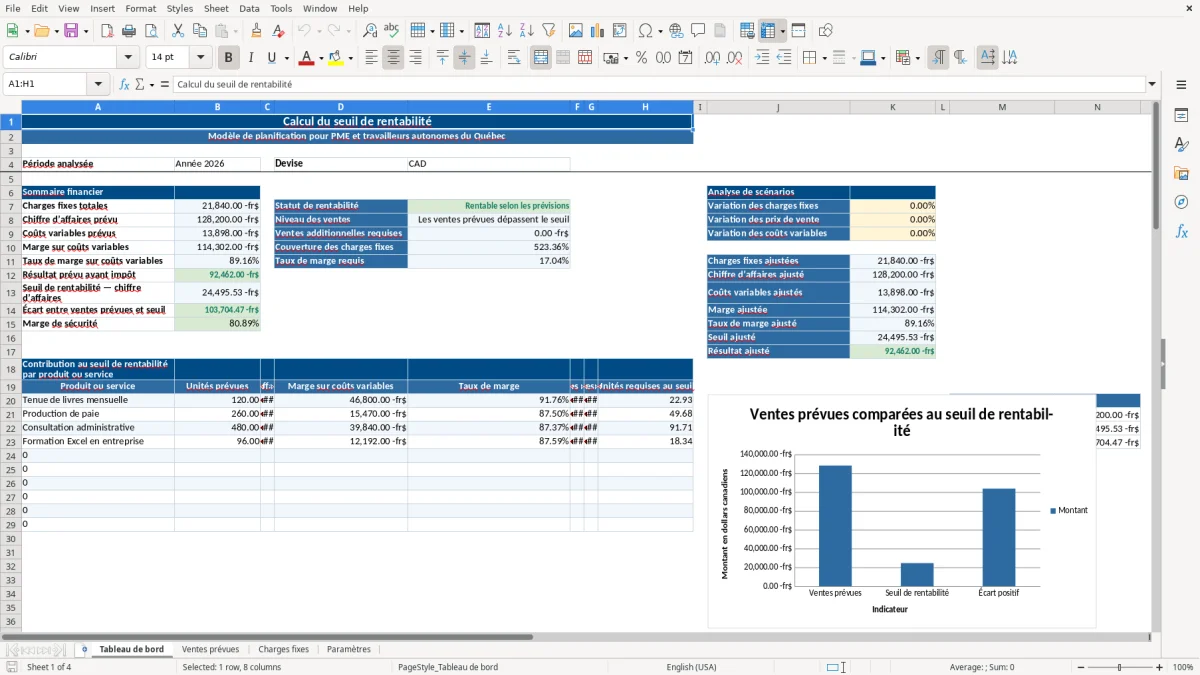
Task: Open Print Preview from toolbar
Action: 150,31
